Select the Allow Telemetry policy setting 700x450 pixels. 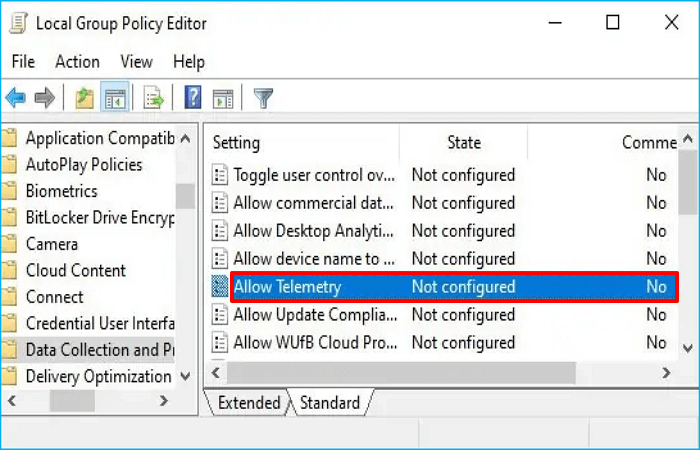coord(288,287)
